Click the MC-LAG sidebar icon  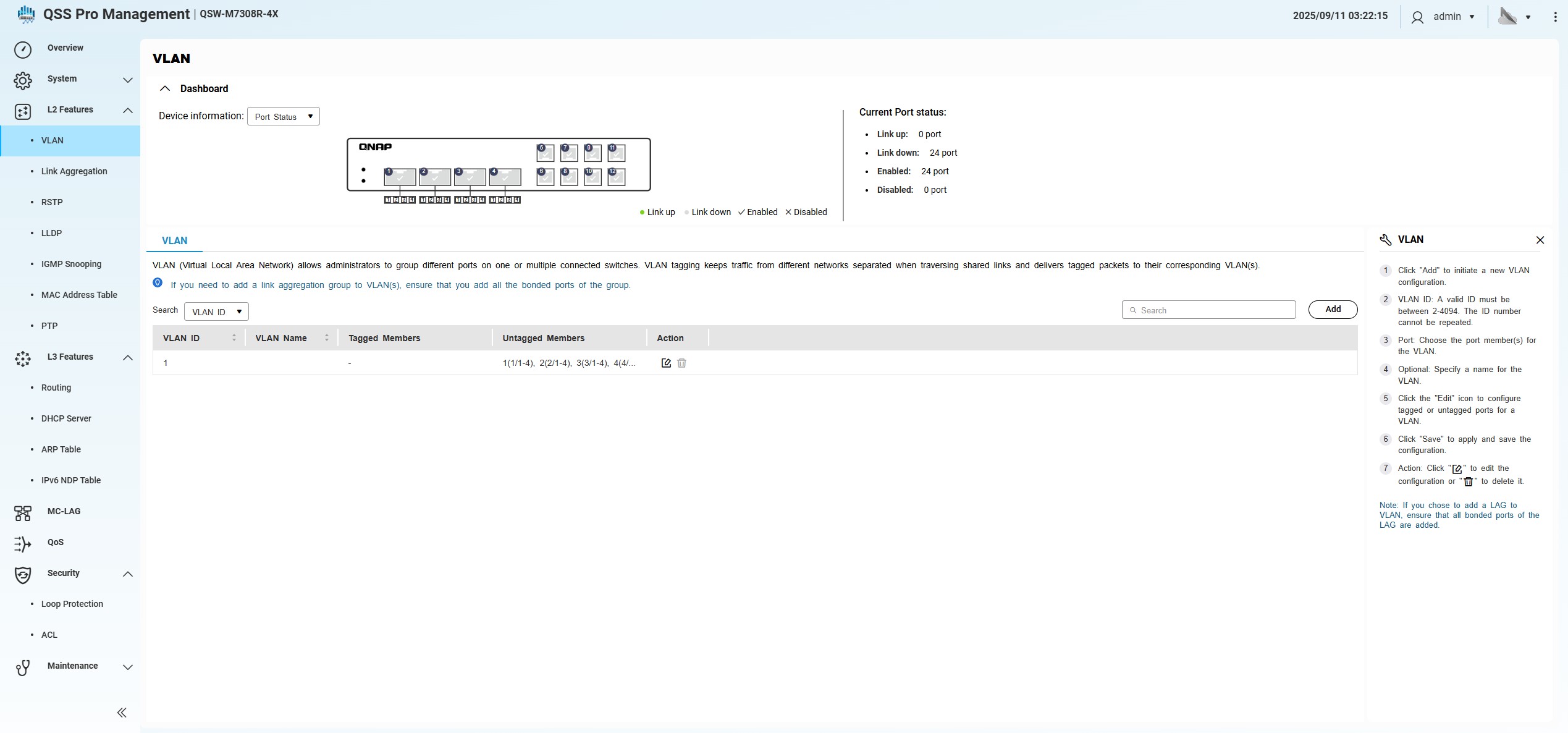pos(23,512)
